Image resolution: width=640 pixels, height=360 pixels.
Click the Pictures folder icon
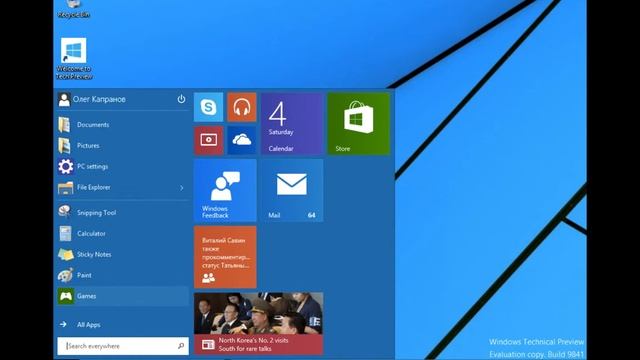(64, 145)
